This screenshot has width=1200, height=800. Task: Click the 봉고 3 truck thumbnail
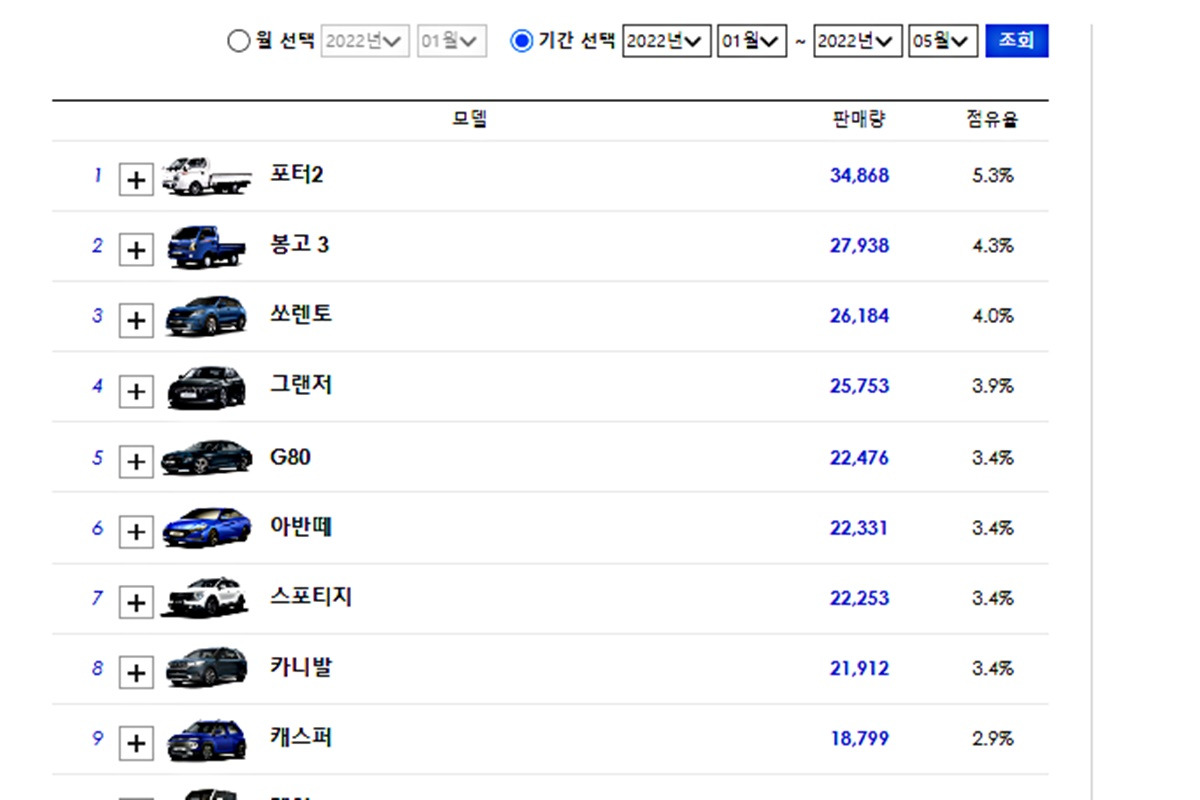click(x=206, y=246)
